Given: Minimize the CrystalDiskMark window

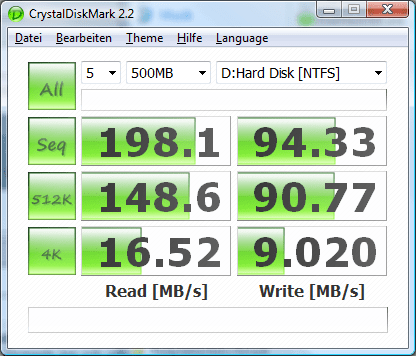Looking at the screenshot, I should [329, 10].
